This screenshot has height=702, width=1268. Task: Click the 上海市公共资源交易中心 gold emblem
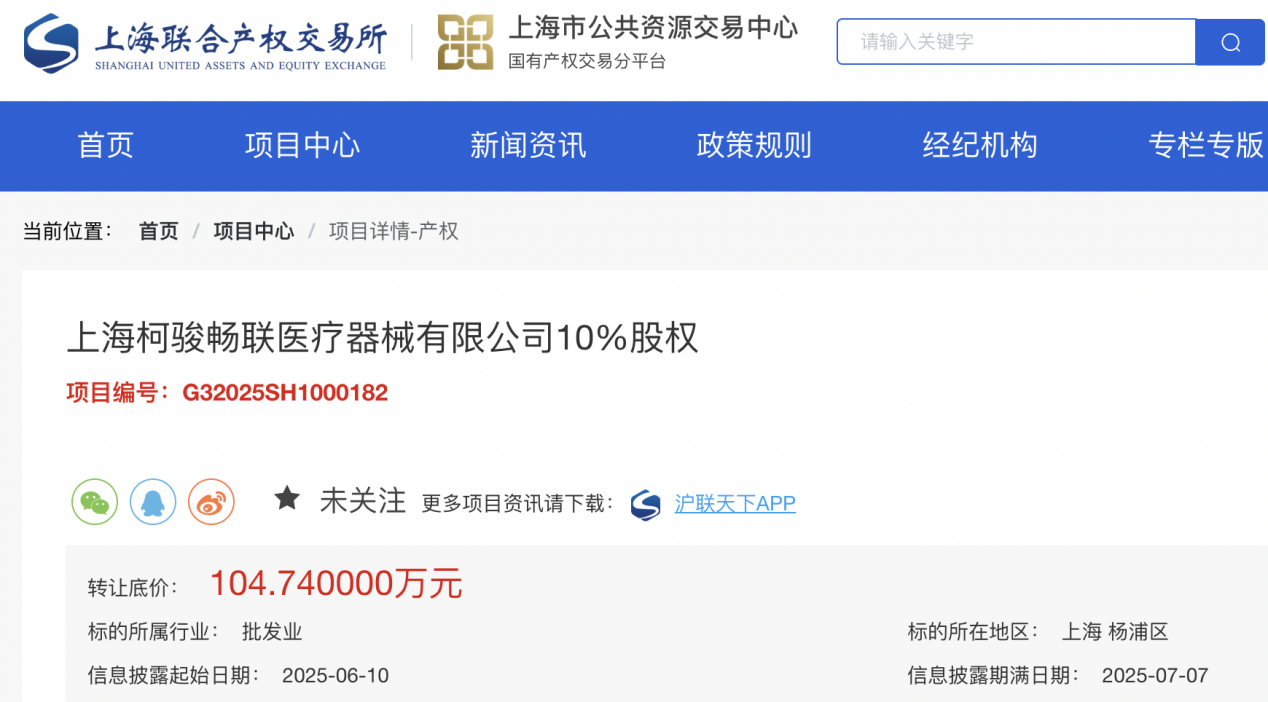tap(465, 43)
